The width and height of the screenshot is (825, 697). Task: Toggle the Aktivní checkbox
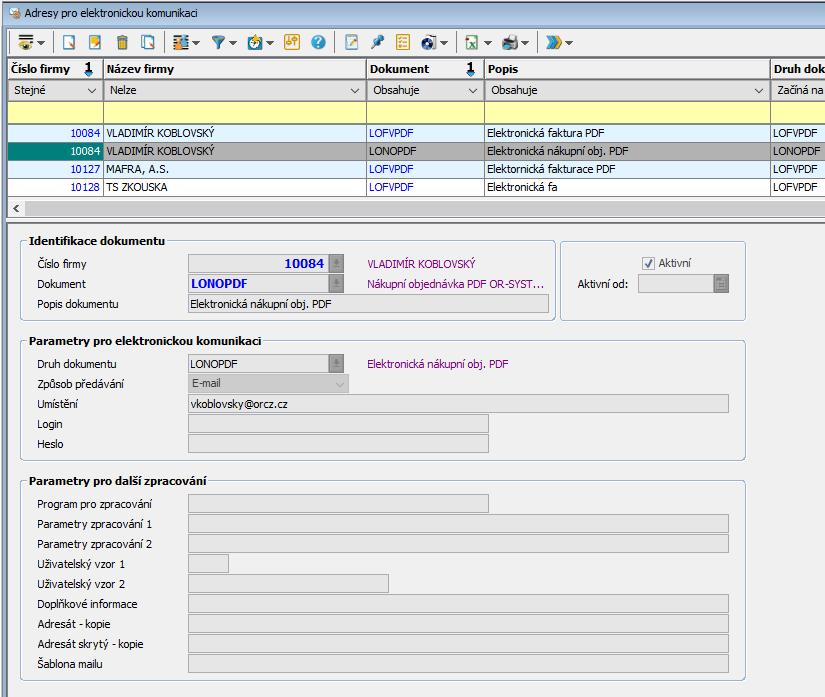pyautogui.click(x=648, y=263)
